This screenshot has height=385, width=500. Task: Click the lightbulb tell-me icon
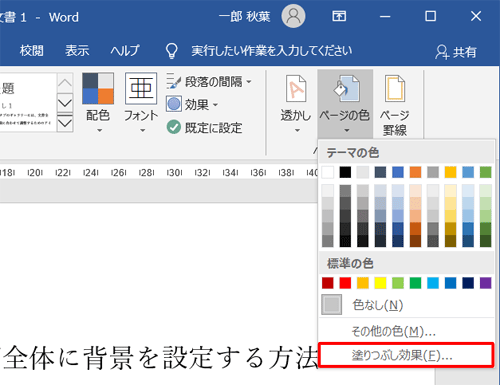click(x=172, y=51)
